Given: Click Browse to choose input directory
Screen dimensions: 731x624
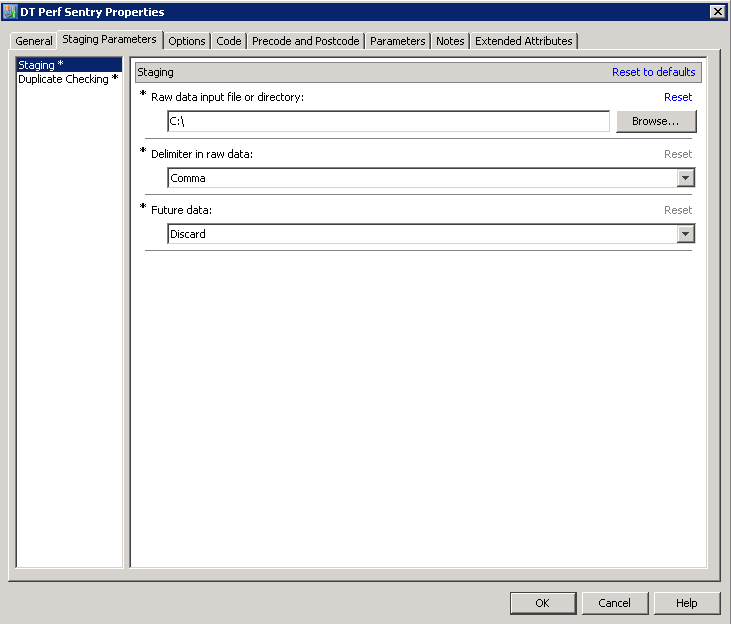Looking at the screenshot, I should pyautogui.click(x=656, y=121).
